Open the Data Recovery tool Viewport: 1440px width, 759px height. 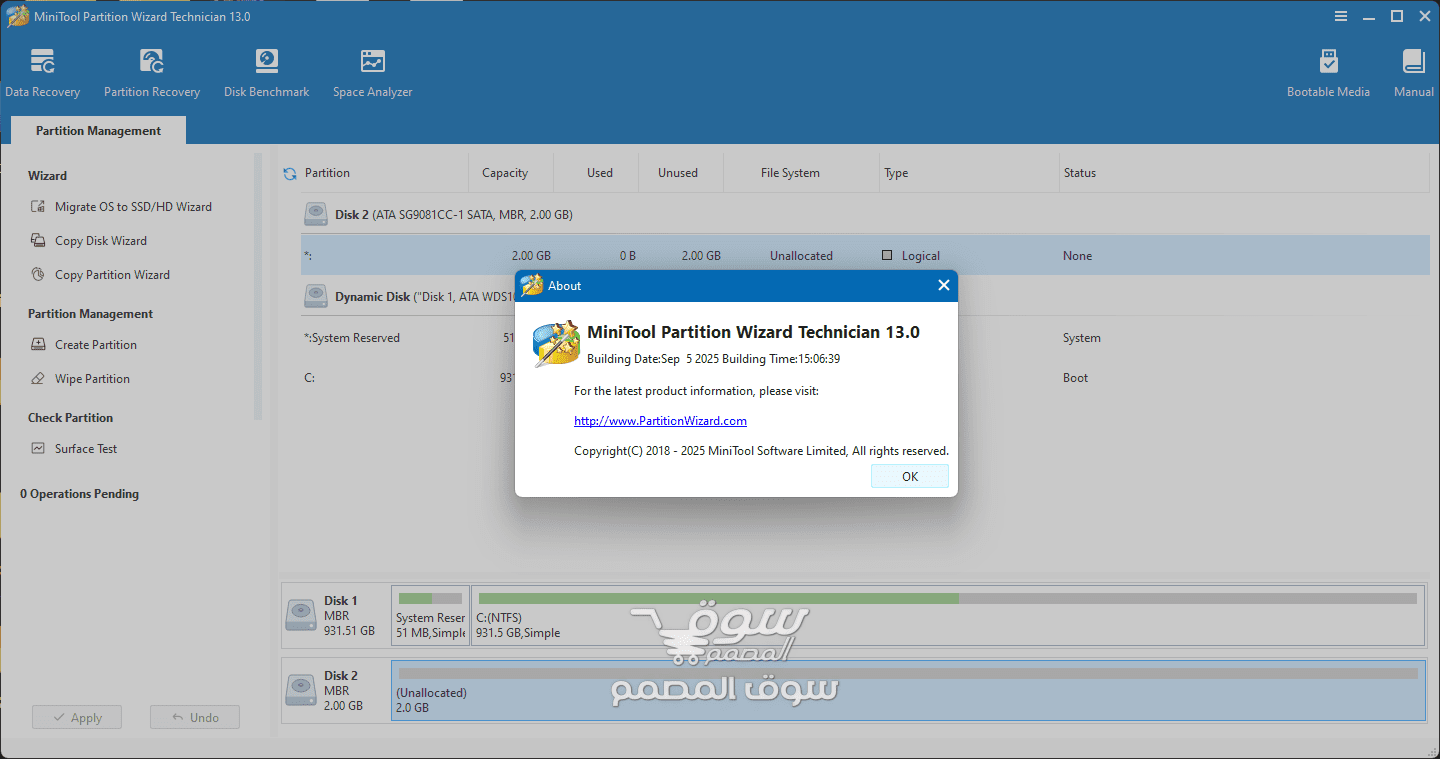(43, 70)
